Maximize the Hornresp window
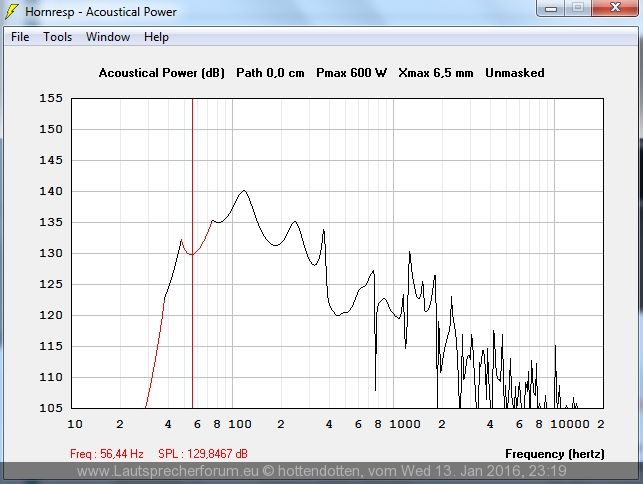This screenshot has width=643, height=484. coord(577,8)
